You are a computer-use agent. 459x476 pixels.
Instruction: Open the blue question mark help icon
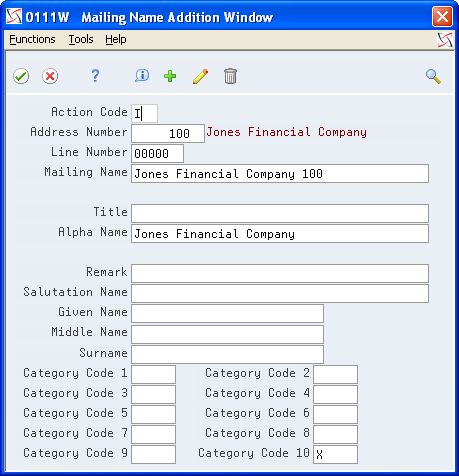pos(95,76)
